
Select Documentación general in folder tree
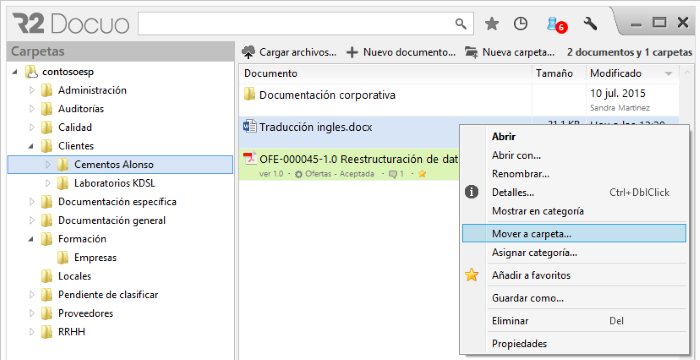pos(112,221)
